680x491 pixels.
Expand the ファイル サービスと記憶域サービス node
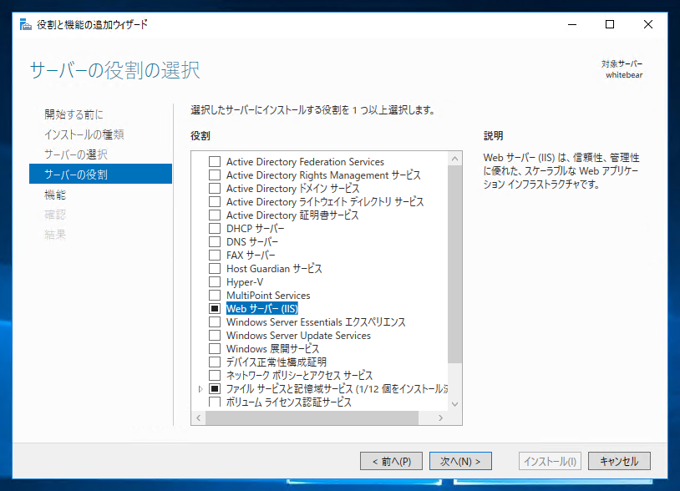pyautogui.click(x=200, y=389)
